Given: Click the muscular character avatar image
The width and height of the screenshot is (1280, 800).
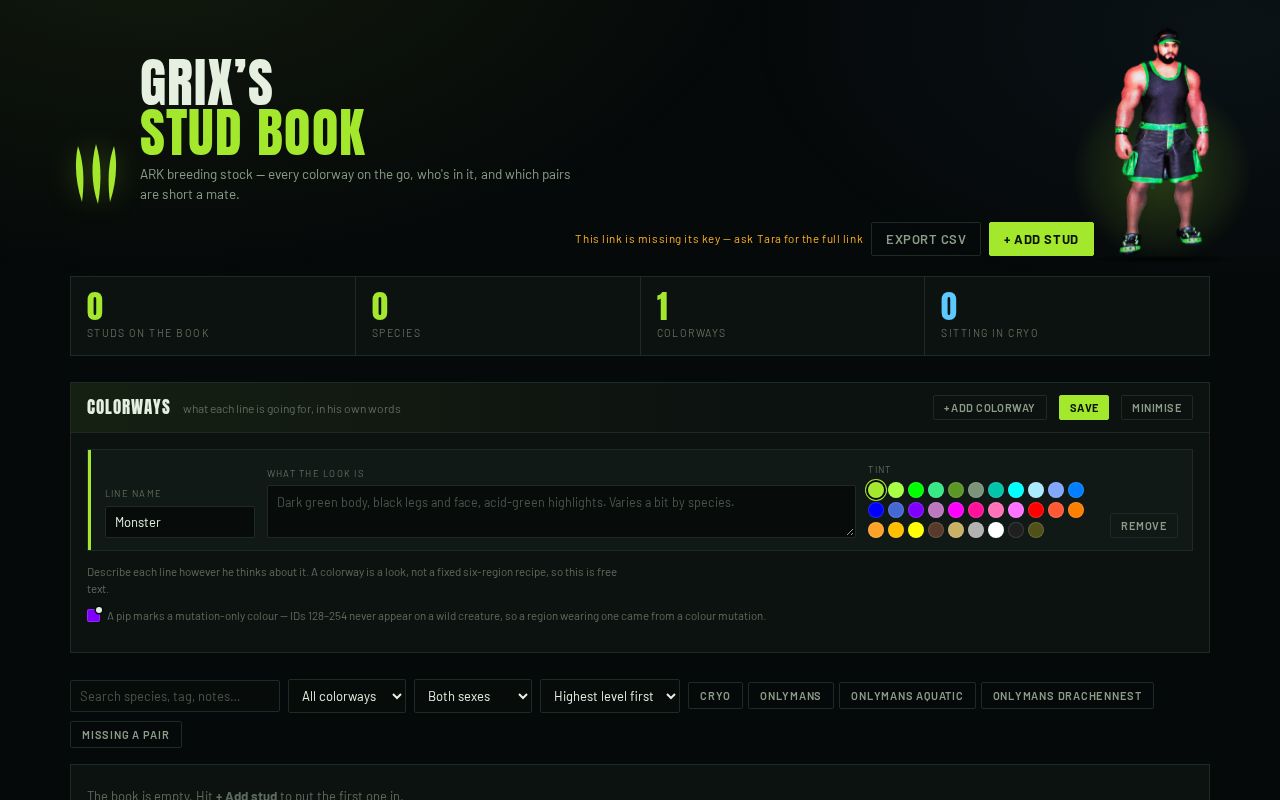Looking at the screenshot, I should (1164, 140).
